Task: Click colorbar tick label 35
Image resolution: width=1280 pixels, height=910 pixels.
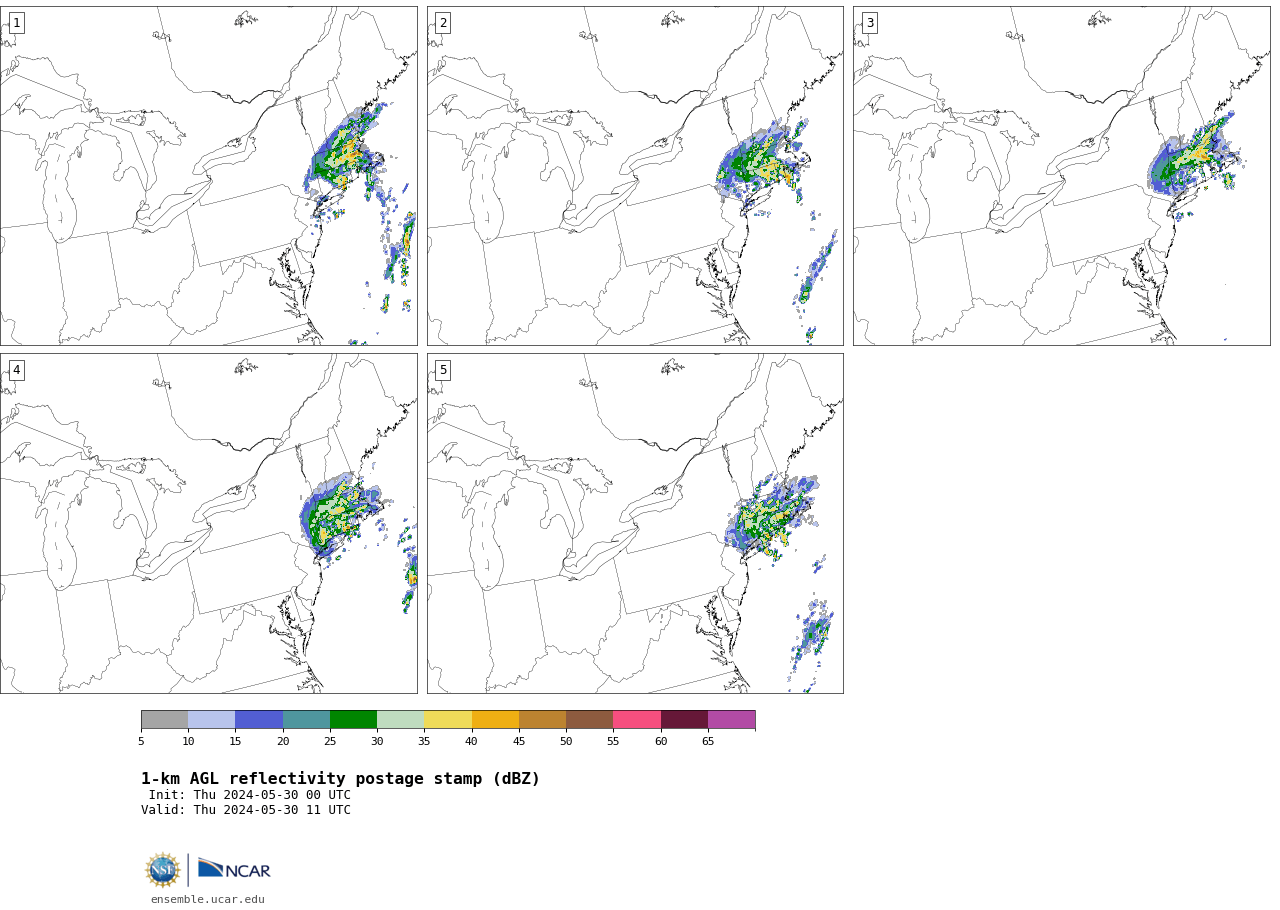Action: click(424, 741)
